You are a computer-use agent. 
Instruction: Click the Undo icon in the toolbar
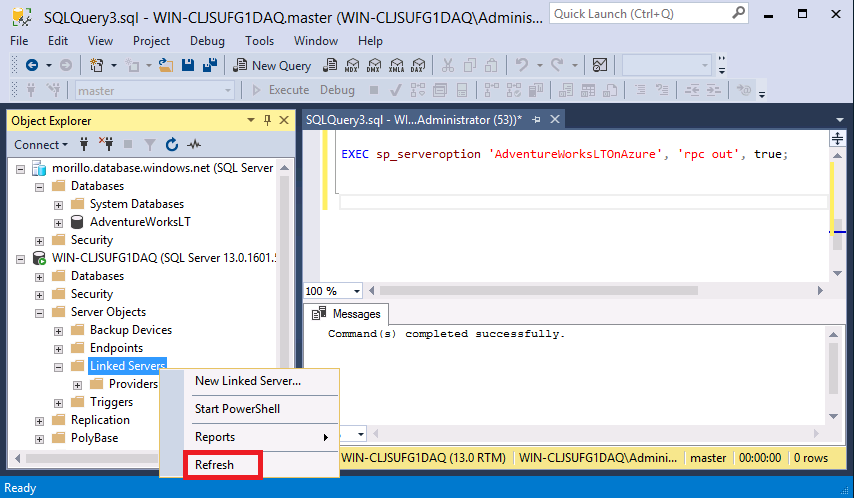click(522, 65)
